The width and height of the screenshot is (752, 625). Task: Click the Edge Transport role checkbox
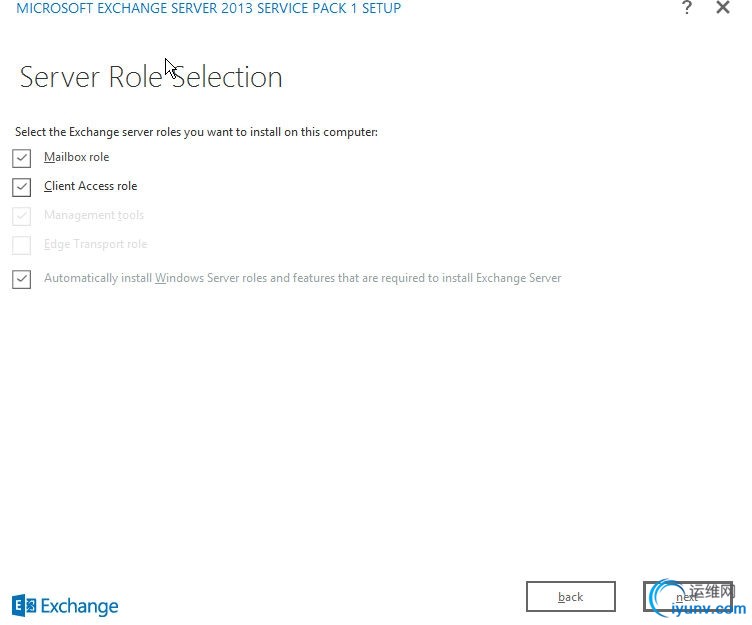22,245
